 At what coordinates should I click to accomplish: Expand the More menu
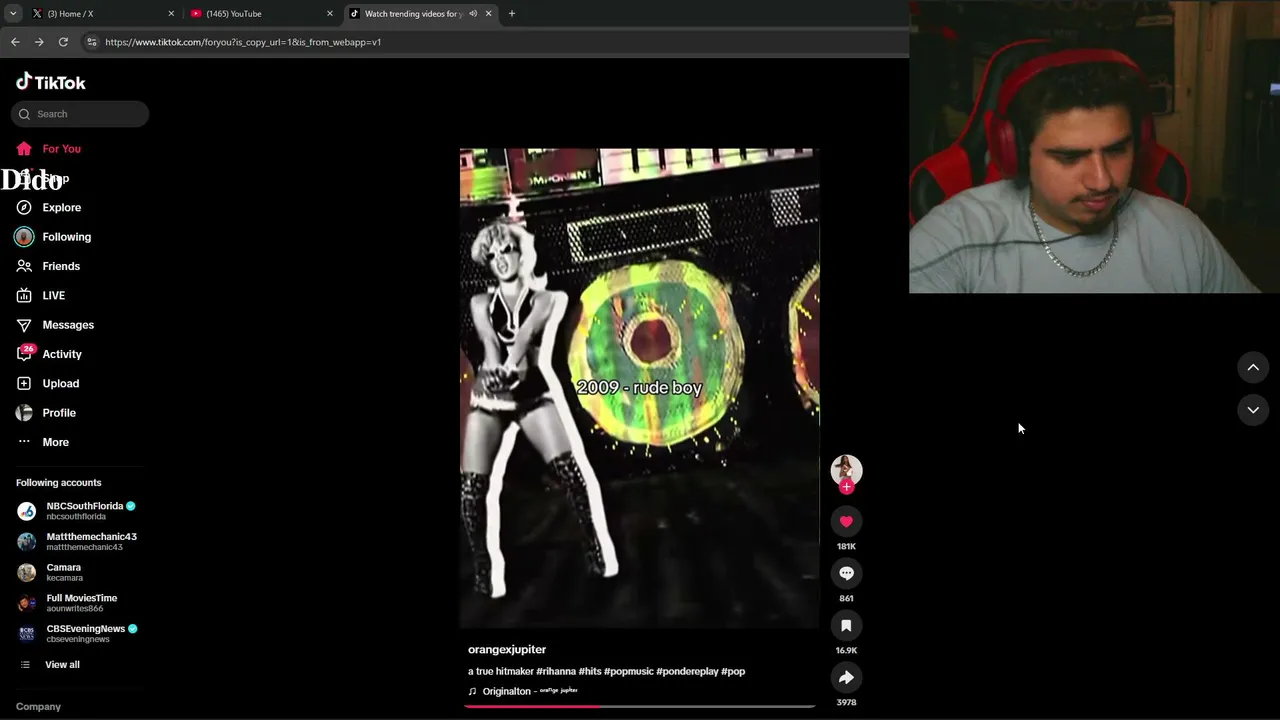(x=55, y=442)
